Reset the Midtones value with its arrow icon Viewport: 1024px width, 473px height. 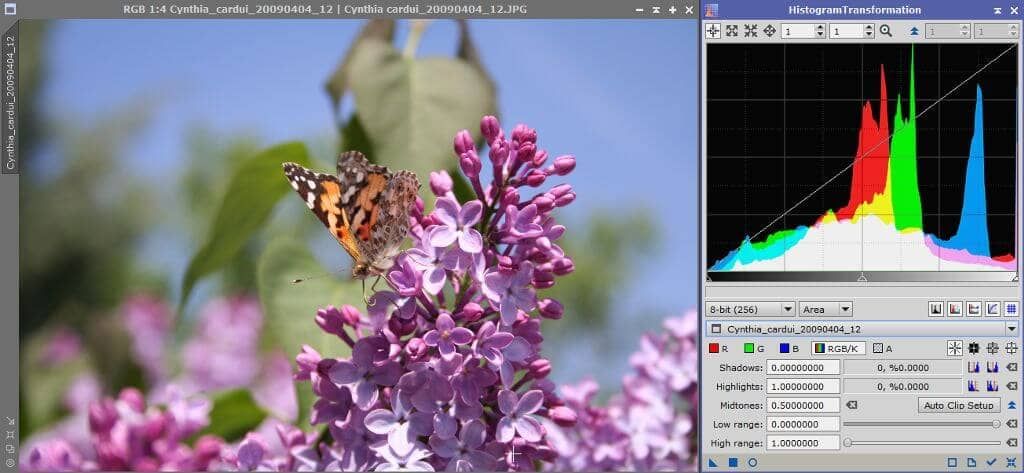tap(851, 405)
